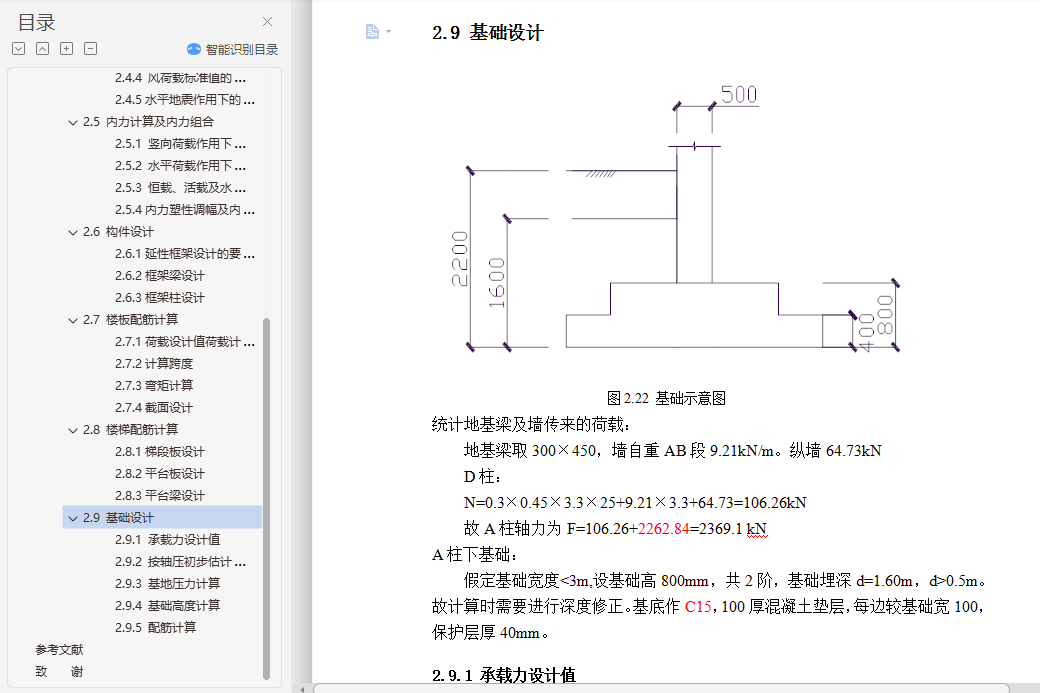Go to 2.4.5 水平地震作用下的 entry

(185, 100)
